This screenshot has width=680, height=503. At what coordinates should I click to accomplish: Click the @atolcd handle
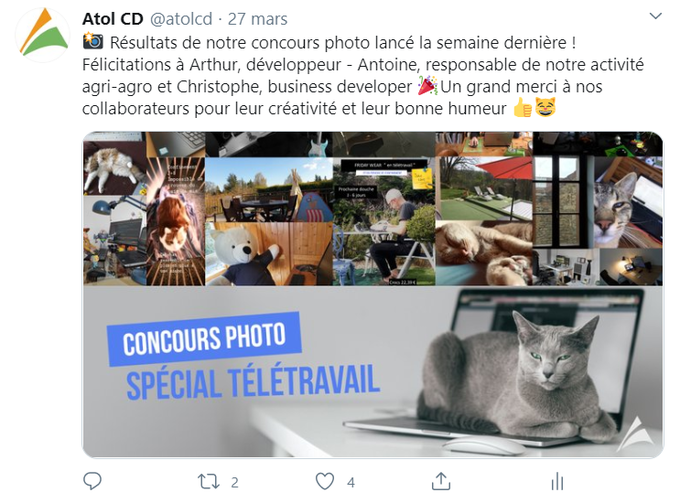[x=181, y=19]
